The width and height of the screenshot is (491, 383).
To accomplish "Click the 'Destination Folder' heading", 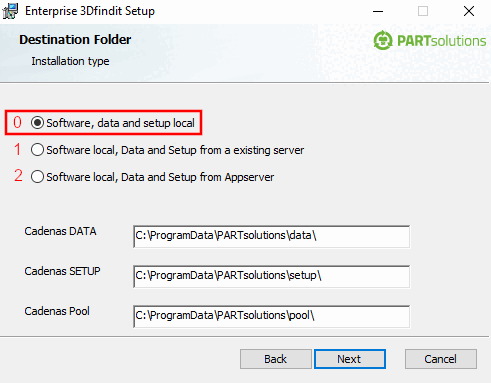I will click(x=75, y=40).
